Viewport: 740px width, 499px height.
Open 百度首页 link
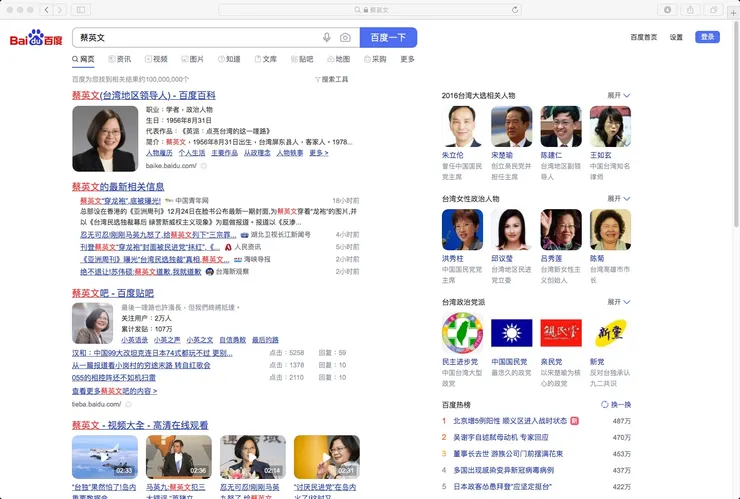click(x=644, y=37)
